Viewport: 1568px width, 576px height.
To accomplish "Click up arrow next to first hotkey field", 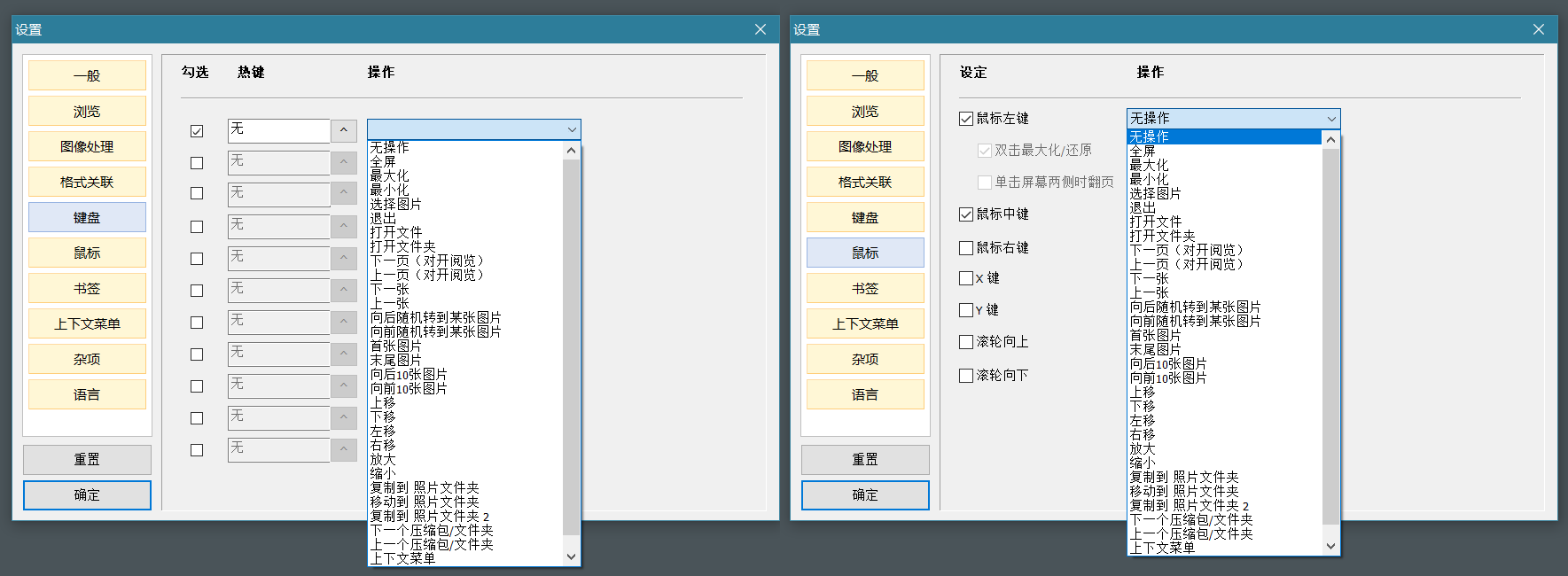I will pos(344,131).
